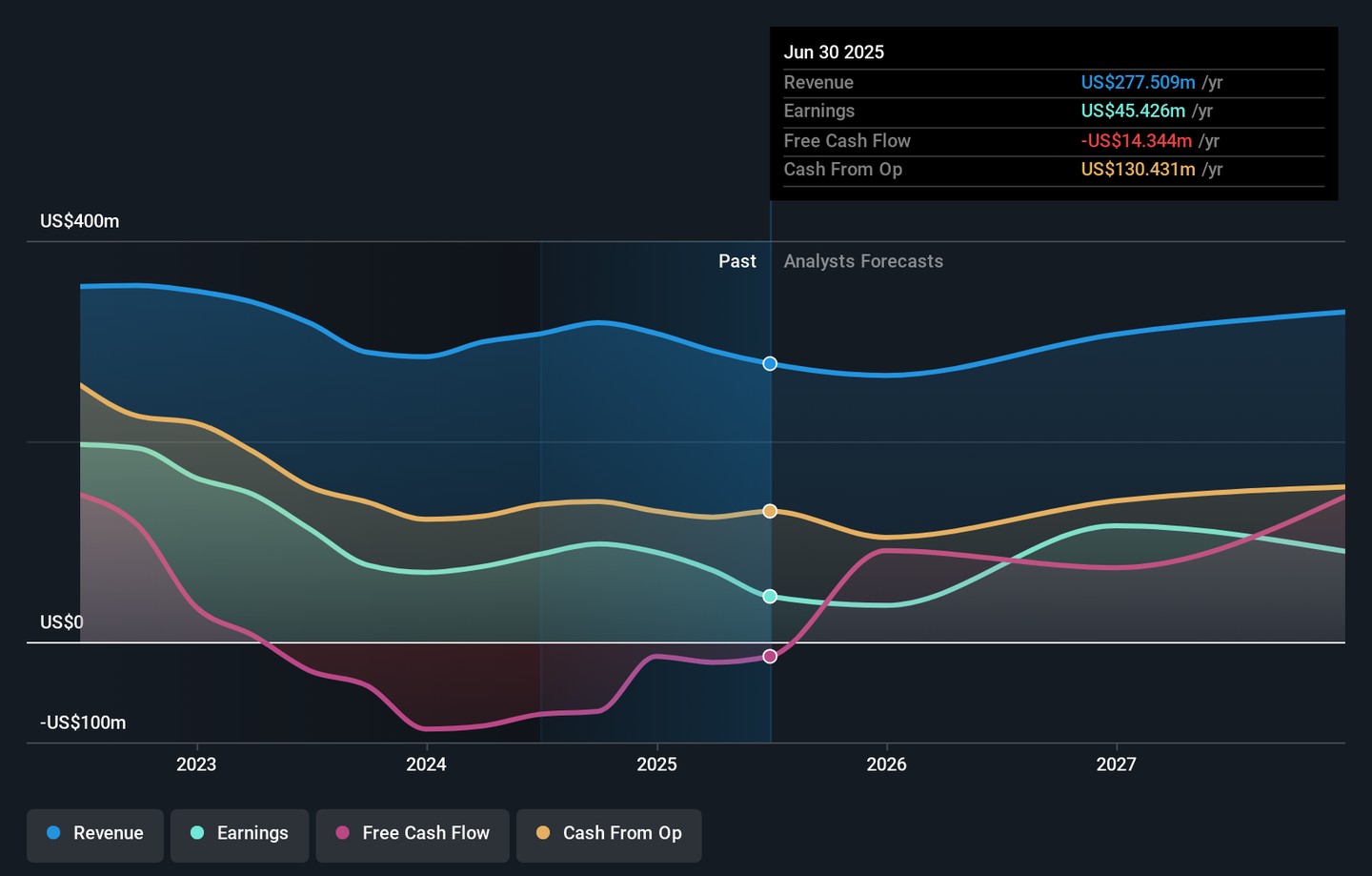Click the Jun 30 2025 tooltip date

pos(834,52)
